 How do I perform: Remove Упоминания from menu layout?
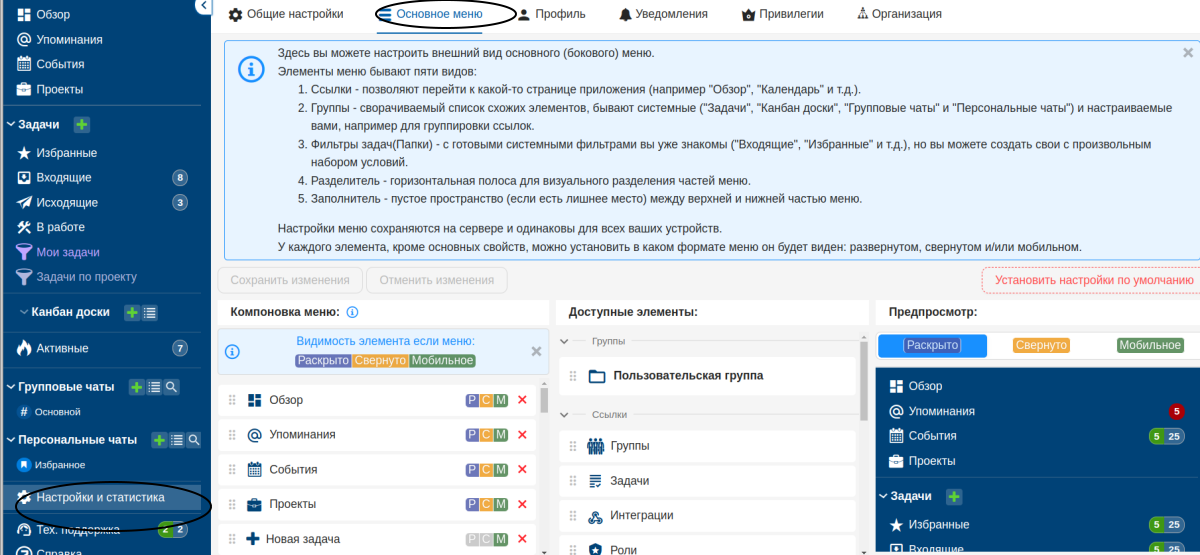521,435
